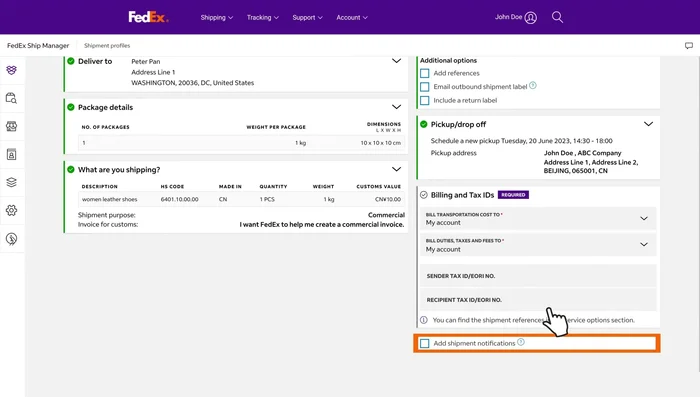
Task: Go to Shipment profiles tab
Action: 107,46
